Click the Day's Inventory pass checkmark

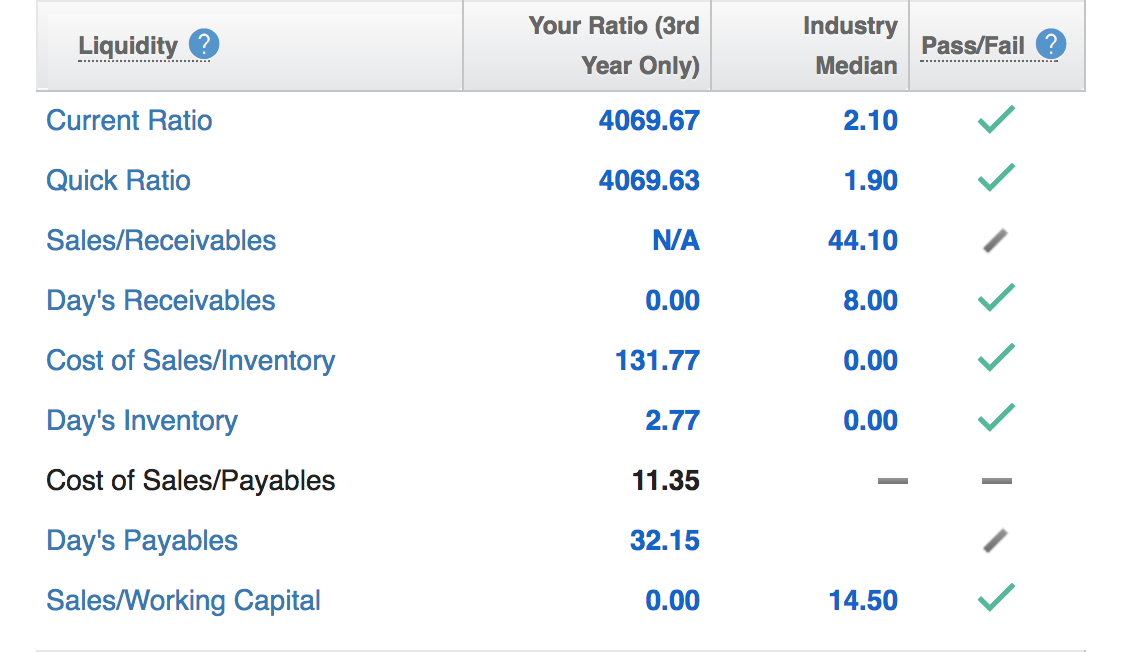pyautogui.click(x=996, y=420)
